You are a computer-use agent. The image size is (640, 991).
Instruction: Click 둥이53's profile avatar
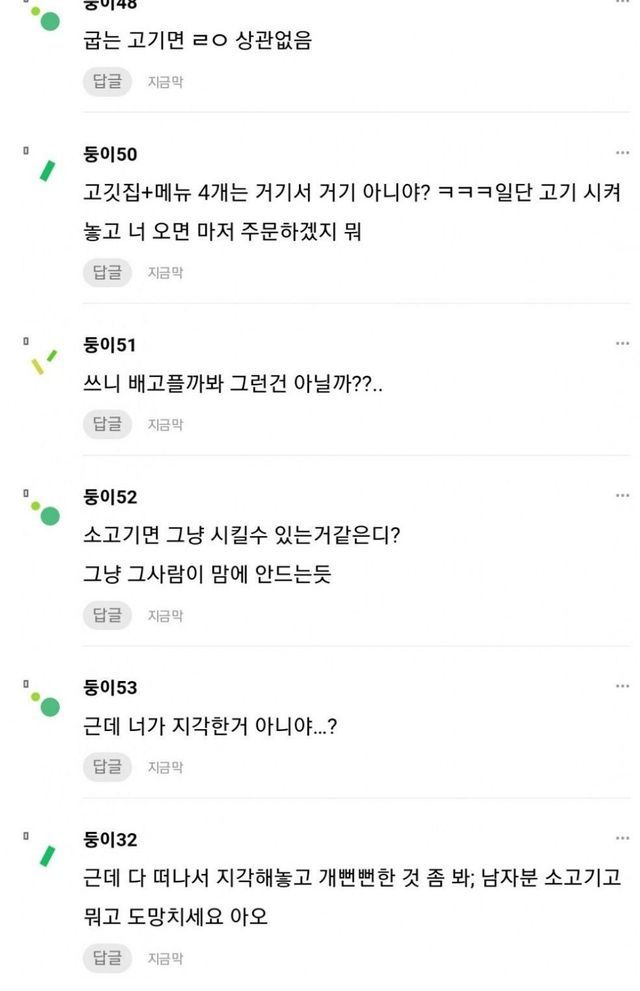(46, 705)
